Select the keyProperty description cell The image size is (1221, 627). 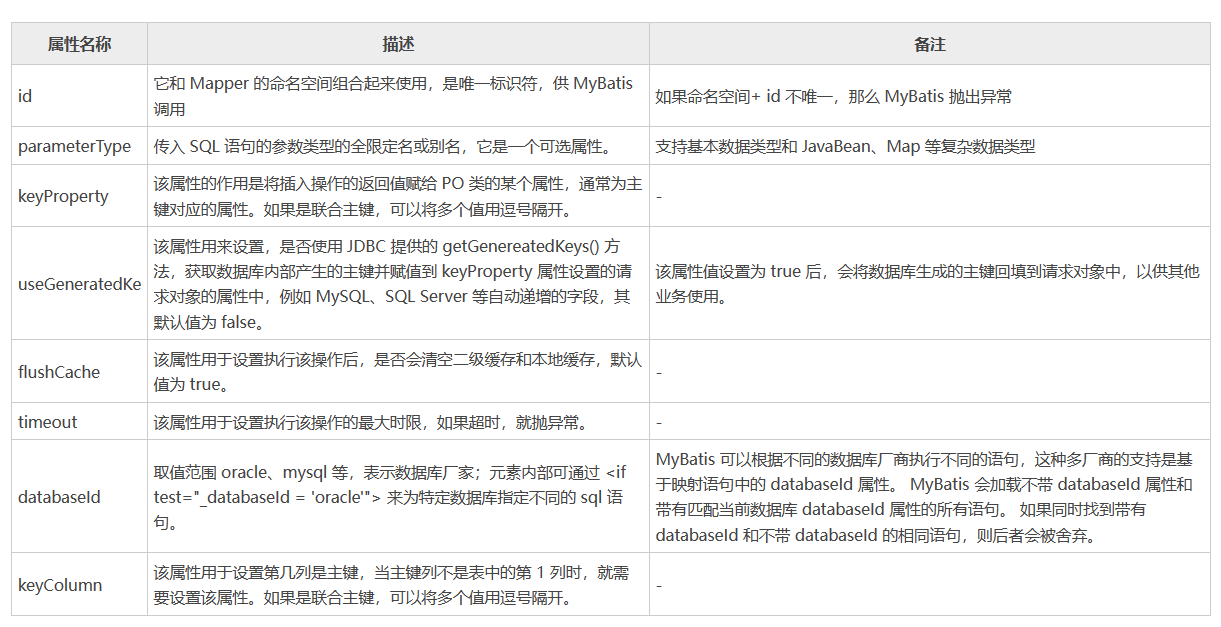(x=397, y=196)
